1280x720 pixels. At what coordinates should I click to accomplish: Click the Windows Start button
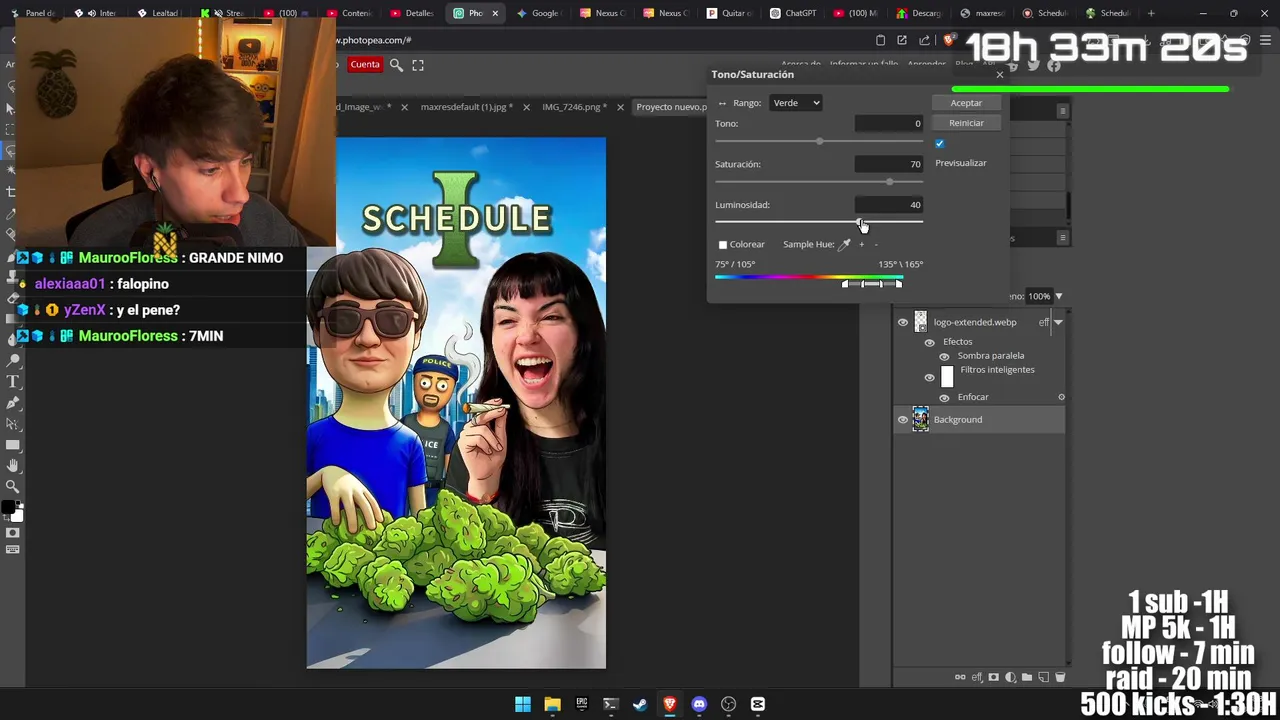tap(523, 704)
